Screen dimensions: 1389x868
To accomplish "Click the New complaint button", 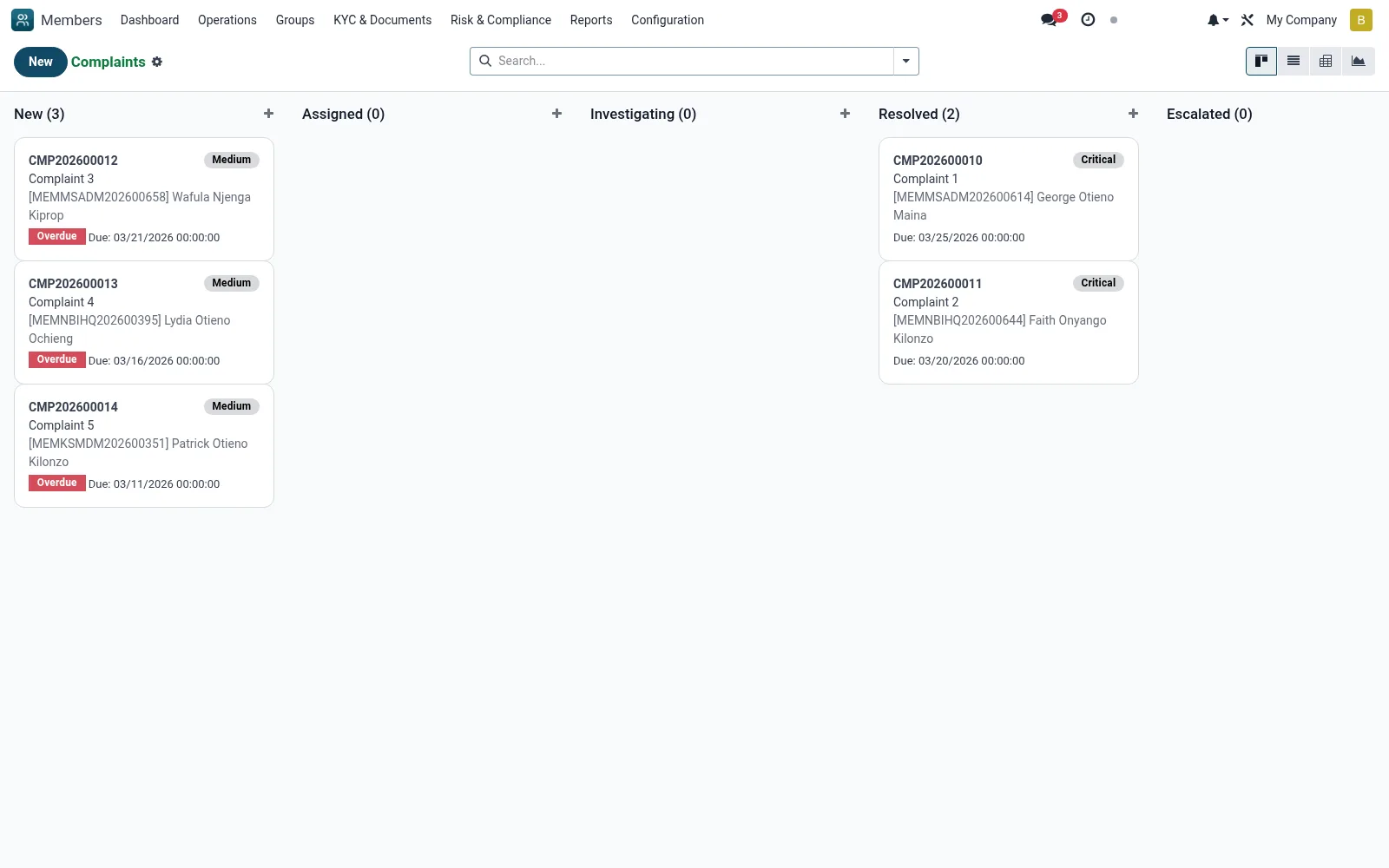I will click(40, 62).
